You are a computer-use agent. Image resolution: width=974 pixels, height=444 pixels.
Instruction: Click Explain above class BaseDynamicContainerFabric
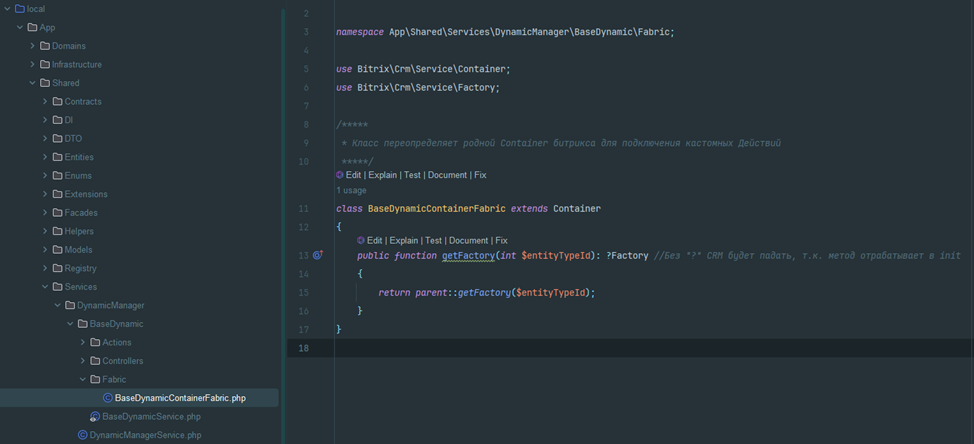point(383,175)
